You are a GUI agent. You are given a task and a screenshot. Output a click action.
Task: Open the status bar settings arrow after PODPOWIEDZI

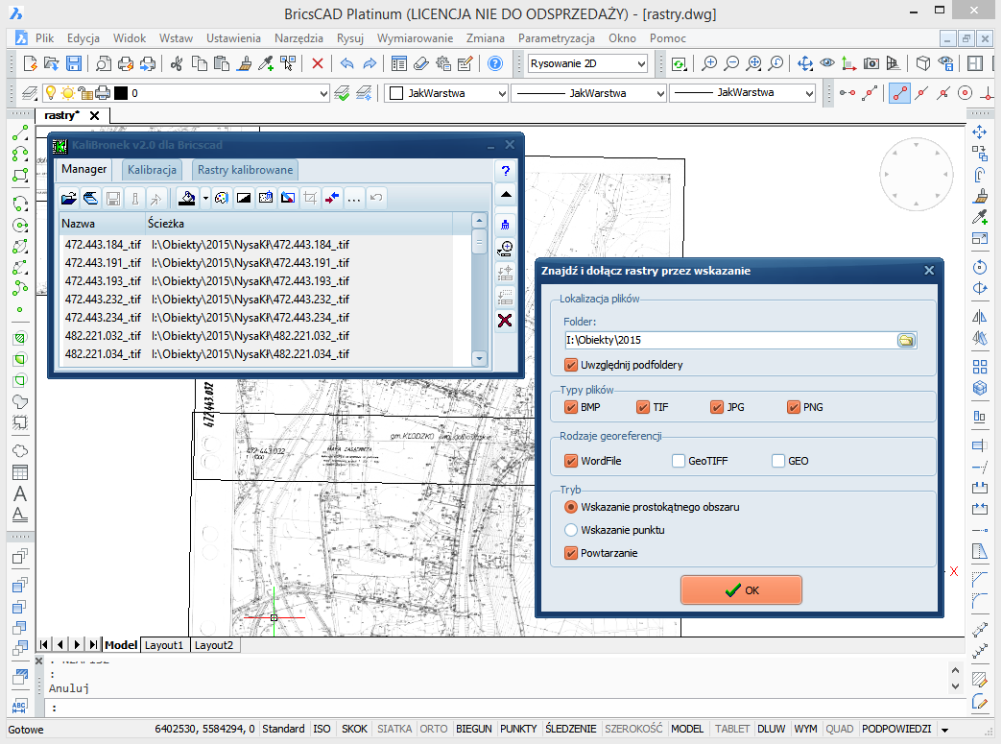click(x=945, y=729)
